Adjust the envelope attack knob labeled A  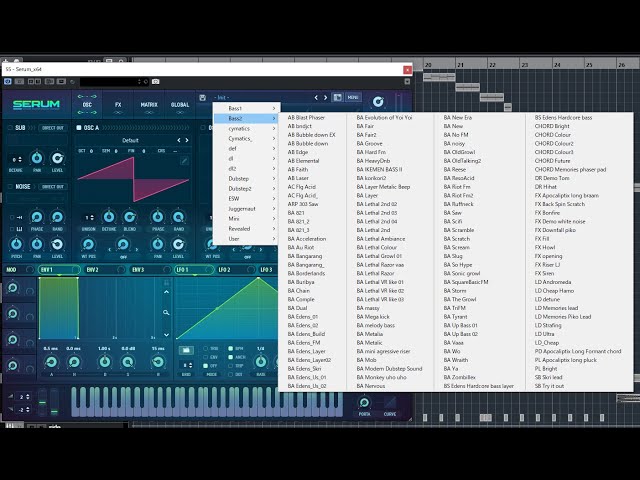(x=51, y=362)
